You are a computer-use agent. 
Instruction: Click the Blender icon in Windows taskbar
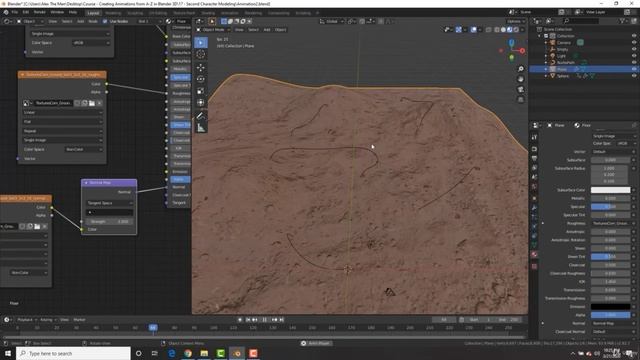237,353
